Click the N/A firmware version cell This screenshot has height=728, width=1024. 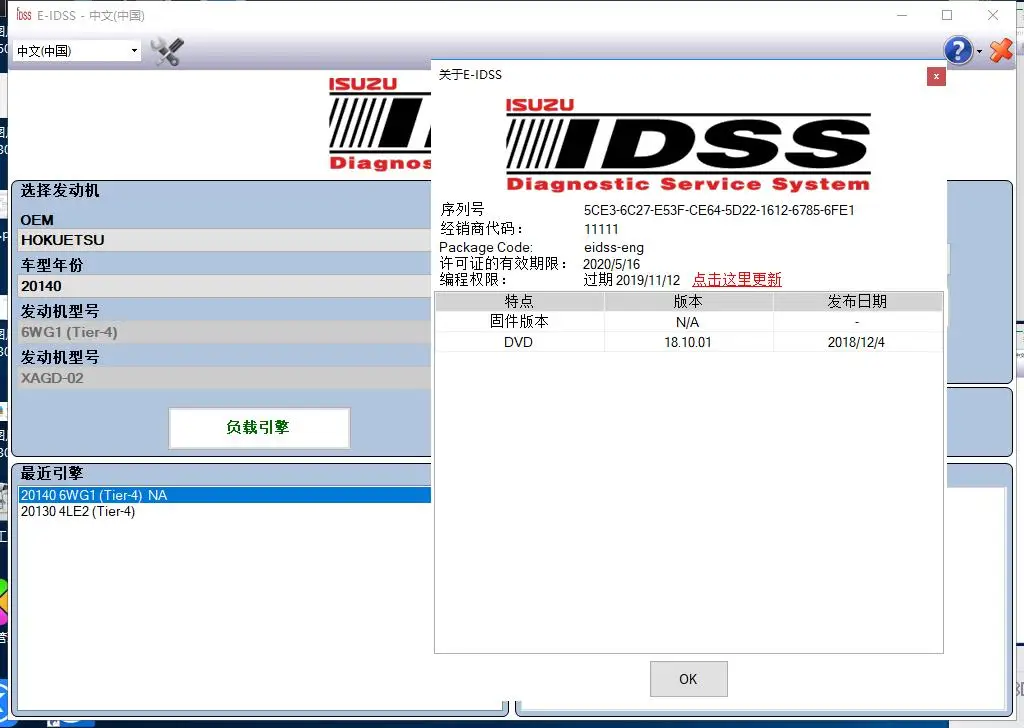point(688,321)
